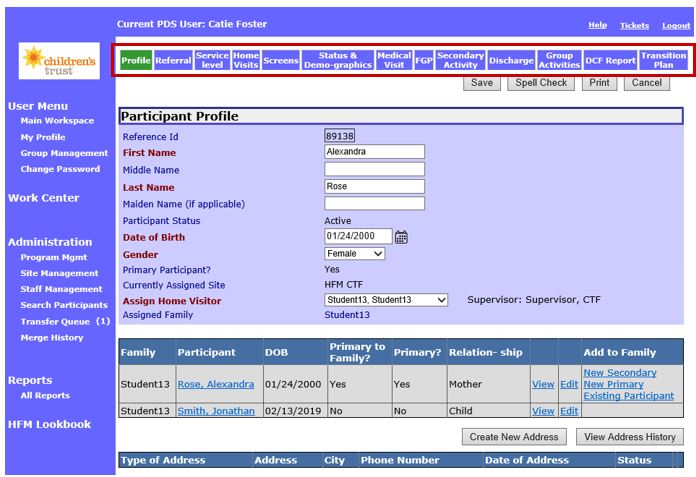Focus the Maiden Name input field
The height and width of the screenshot is (477, 696).
click(x=374, y=204)
